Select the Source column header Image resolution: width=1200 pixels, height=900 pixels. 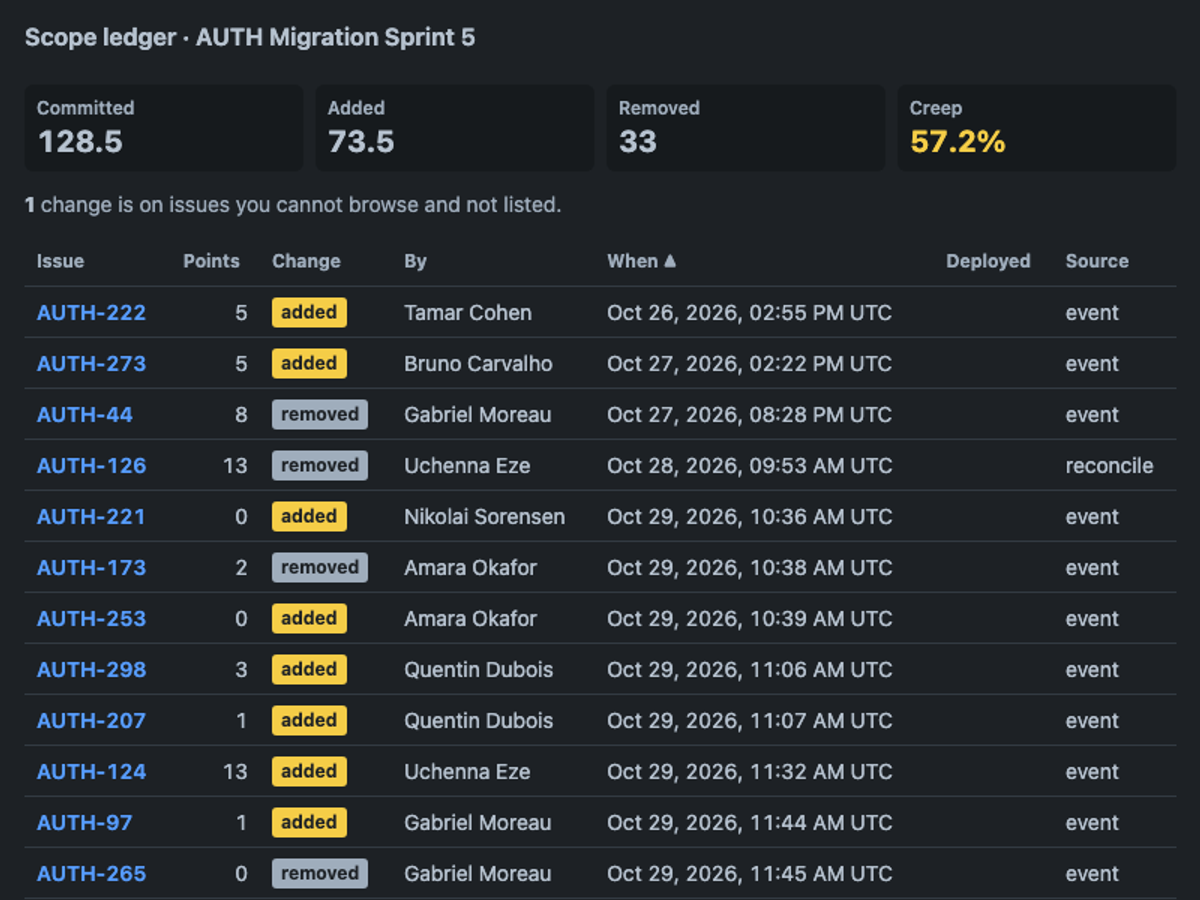(1097, 261)
